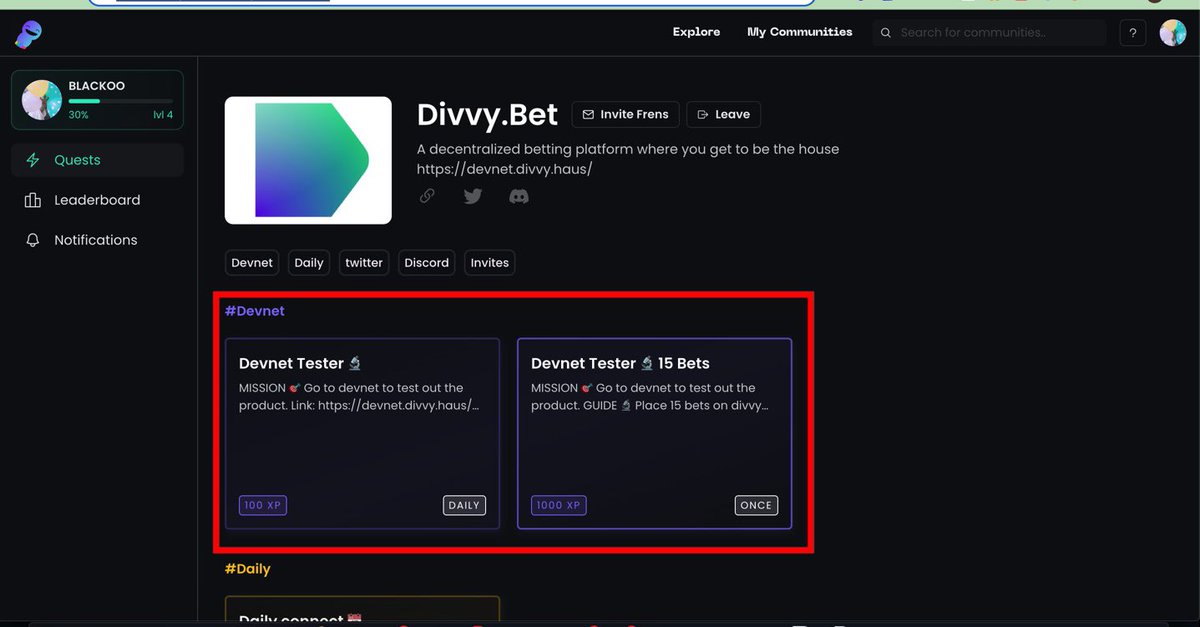This screenshot has height=627, width=1200.
Task: Click the Leave community button
Action: tap(724, 114)
